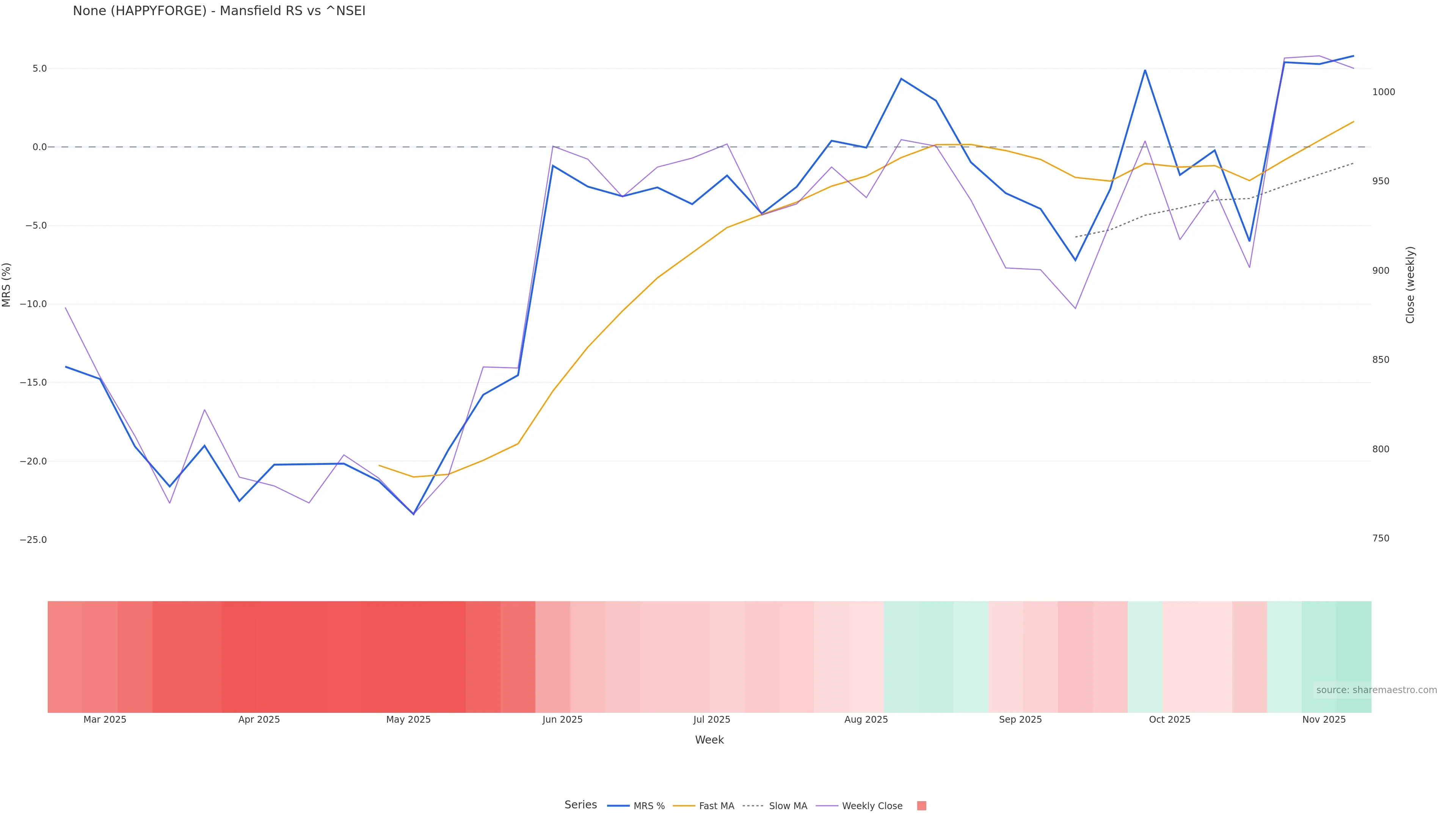Select the Close (weekly) axis title
The width and height of the screenshot is (1456, 819).
[x=1410, y=284]
